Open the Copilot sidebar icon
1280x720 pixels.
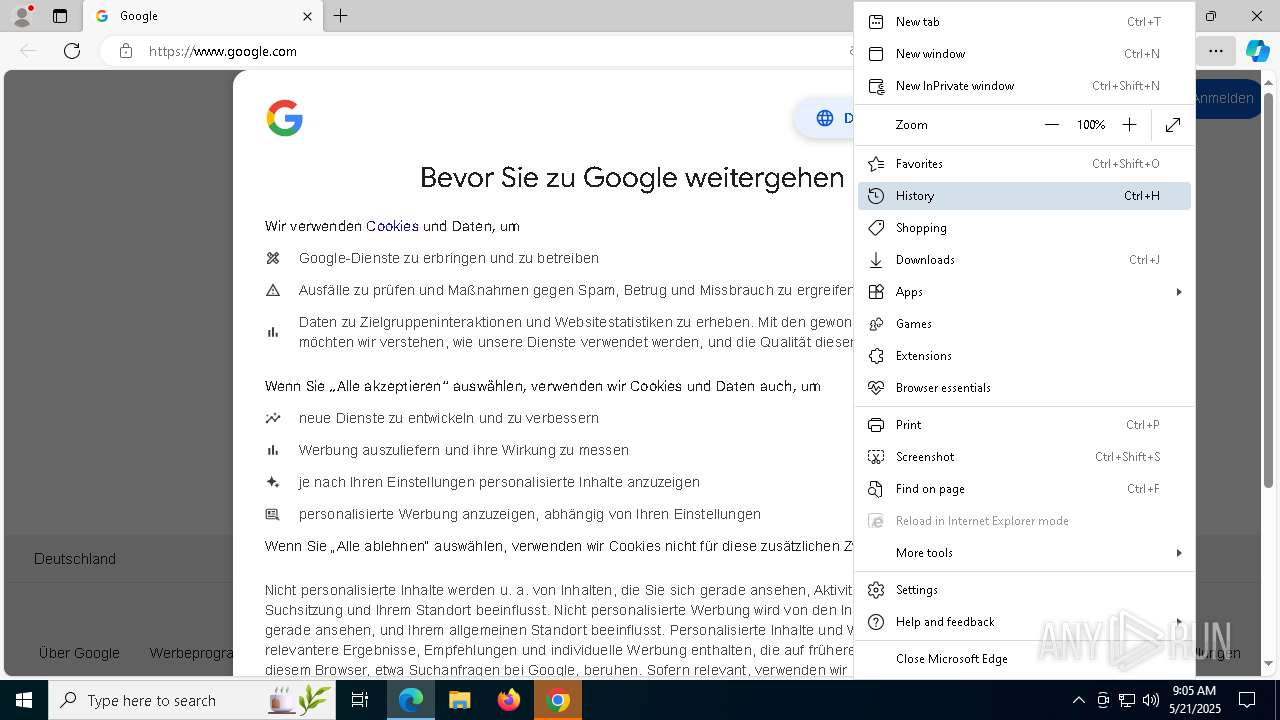[1257, 51]
